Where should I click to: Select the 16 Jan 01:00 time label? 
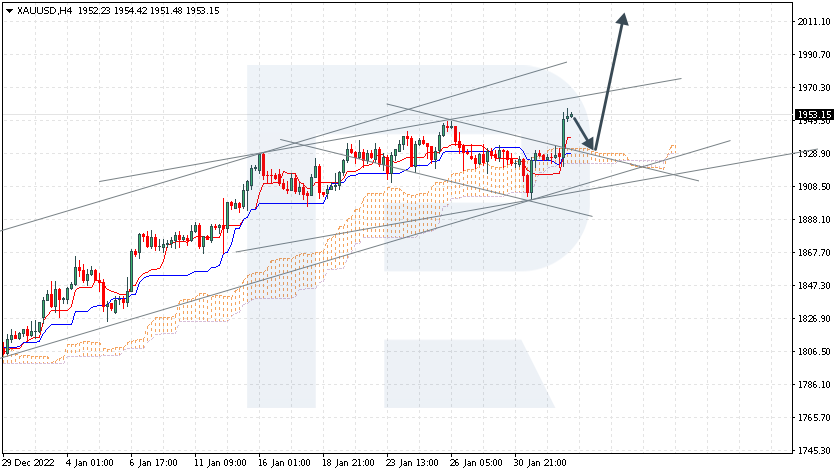pyautogui.click(x=286, y=464)
